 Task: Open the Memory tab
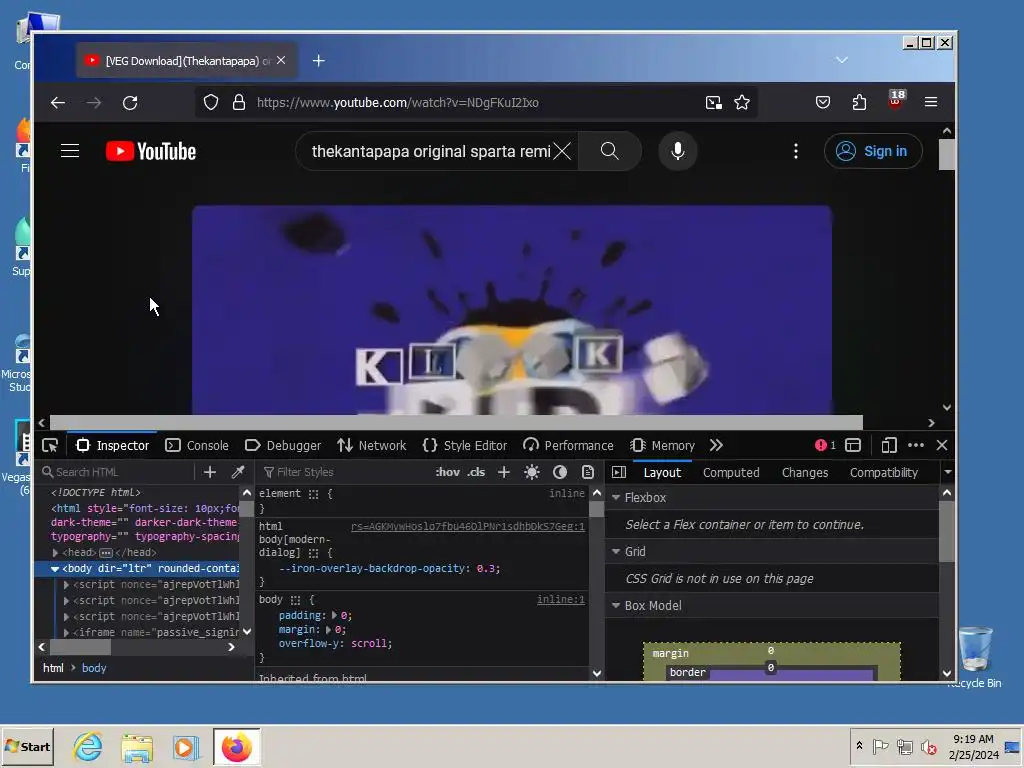click(662, 445)
